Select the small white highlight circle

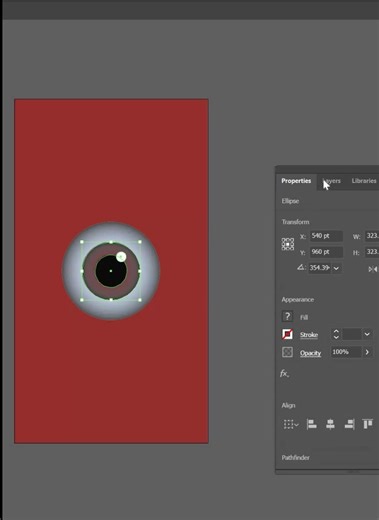[121, 257]
